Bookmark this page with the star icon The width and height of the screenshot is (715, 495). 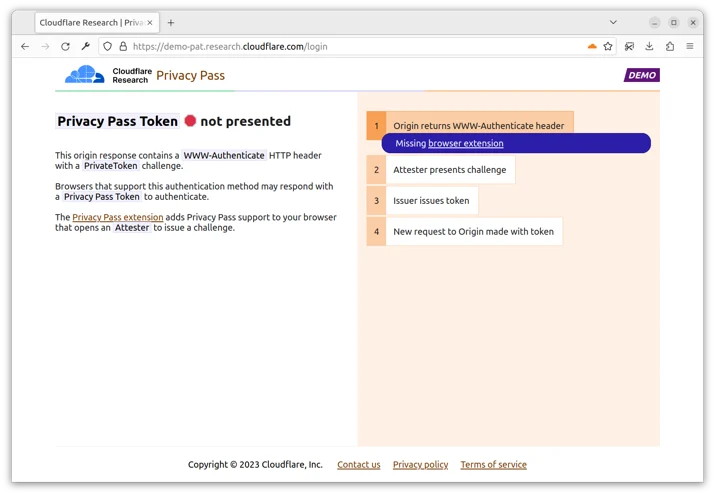[x=608, y=46]
